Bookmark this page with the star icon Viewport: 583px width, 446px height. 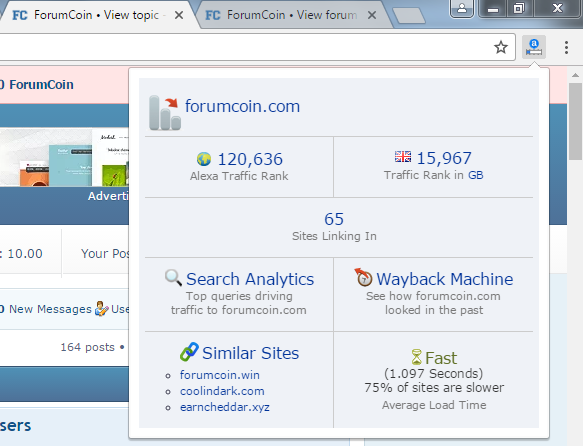click(x=501, y=47)
